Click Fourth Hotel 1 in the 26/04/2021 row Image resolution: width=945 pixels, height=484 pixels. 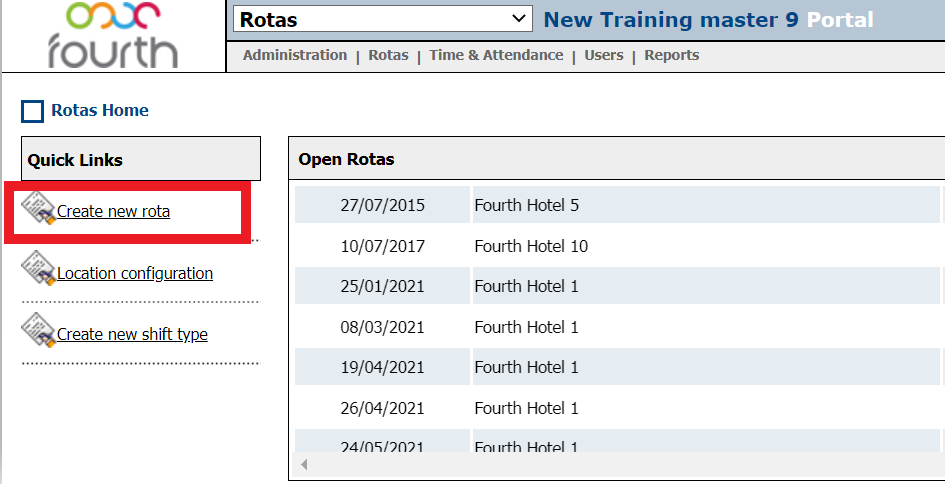[x=706, y=408]
